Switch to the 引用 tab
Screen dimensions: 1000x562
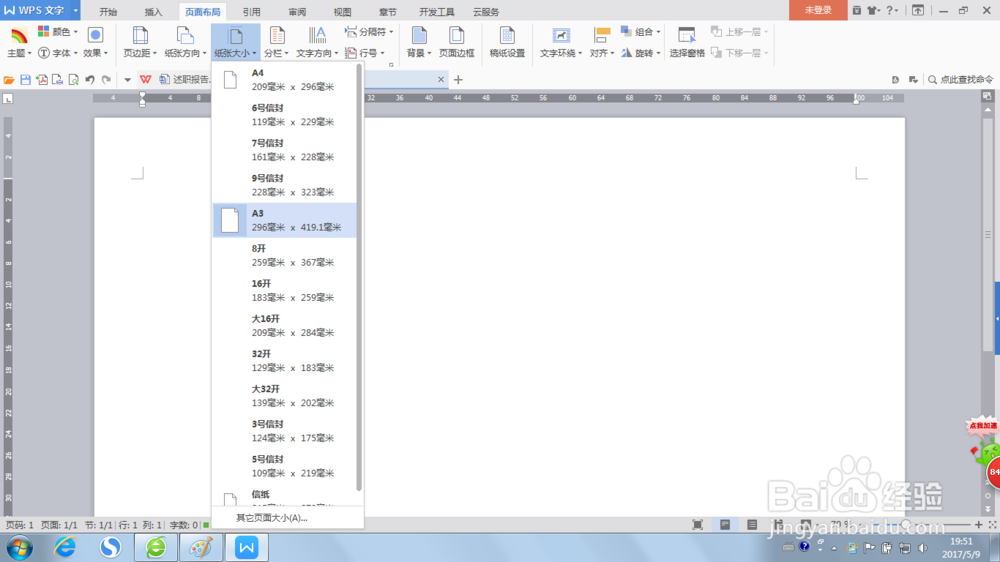(251, 11)
